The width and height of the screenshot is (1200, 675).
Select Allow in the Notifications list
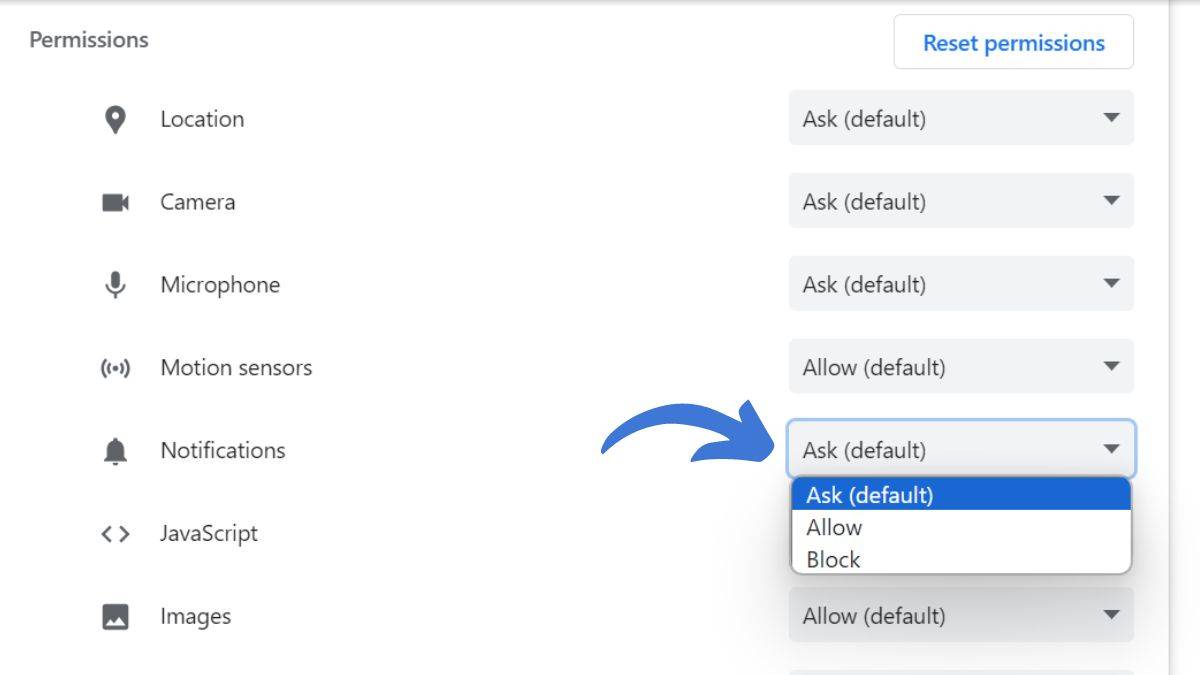click(835, 527)
